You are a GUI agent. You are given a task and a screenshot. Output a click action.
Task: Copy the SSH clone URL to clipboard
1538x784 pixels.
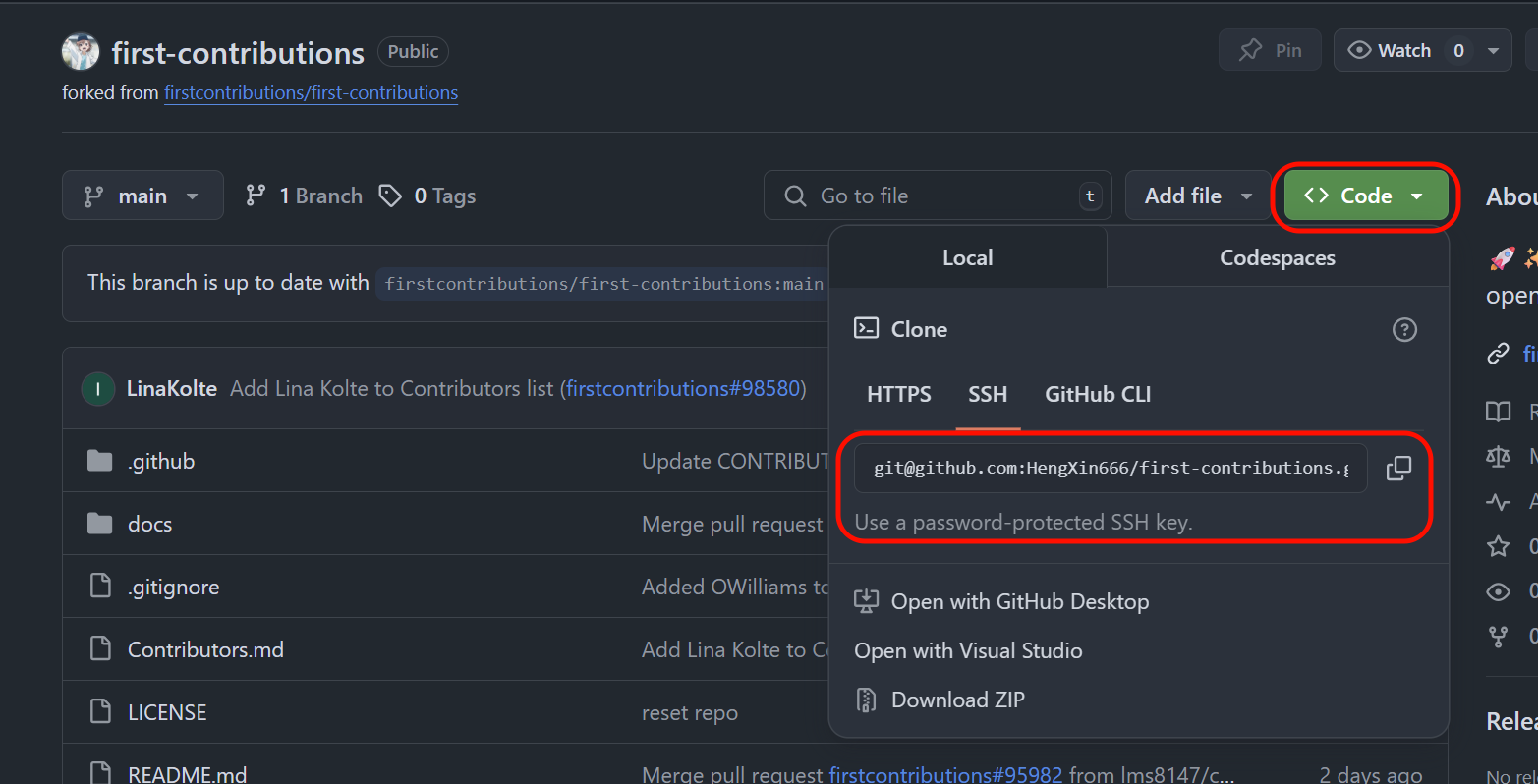tap(1397, 469)
